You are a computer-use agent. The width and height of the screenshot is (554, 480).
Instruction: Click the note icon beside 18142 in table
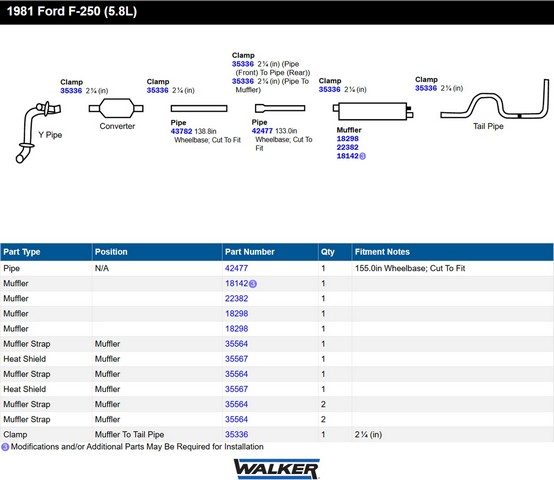[253, 284]
